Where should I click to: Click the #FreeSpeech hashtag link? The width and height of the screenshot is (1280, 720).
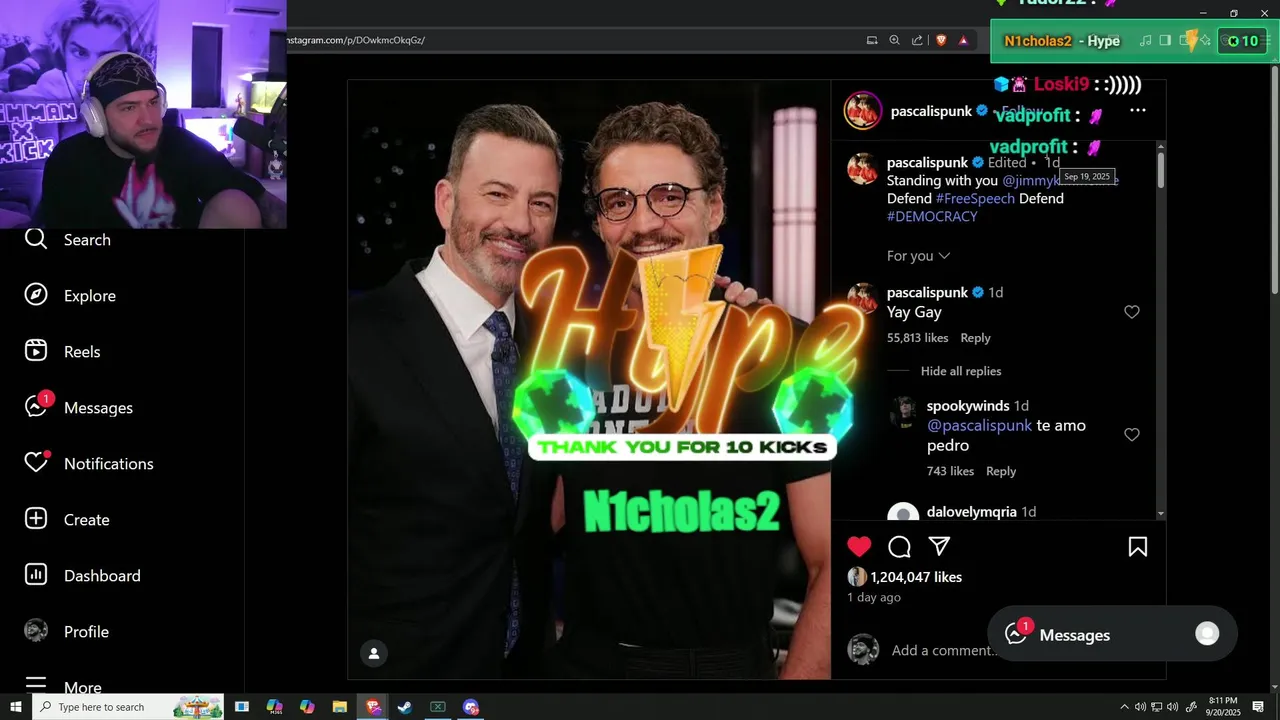pos(975,198)
